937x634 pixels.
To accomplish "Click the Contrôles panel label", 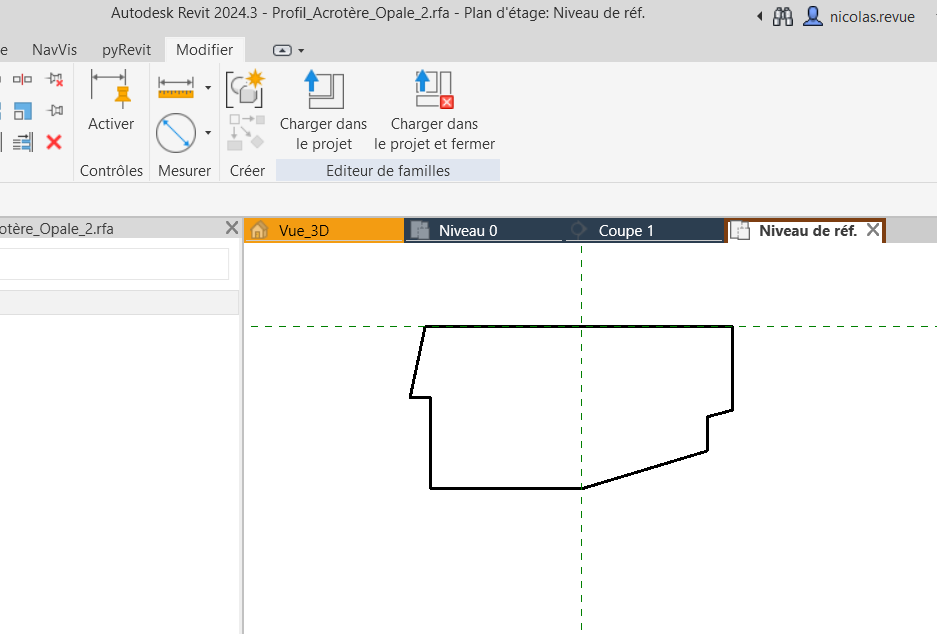I will [x=111, y=171].
